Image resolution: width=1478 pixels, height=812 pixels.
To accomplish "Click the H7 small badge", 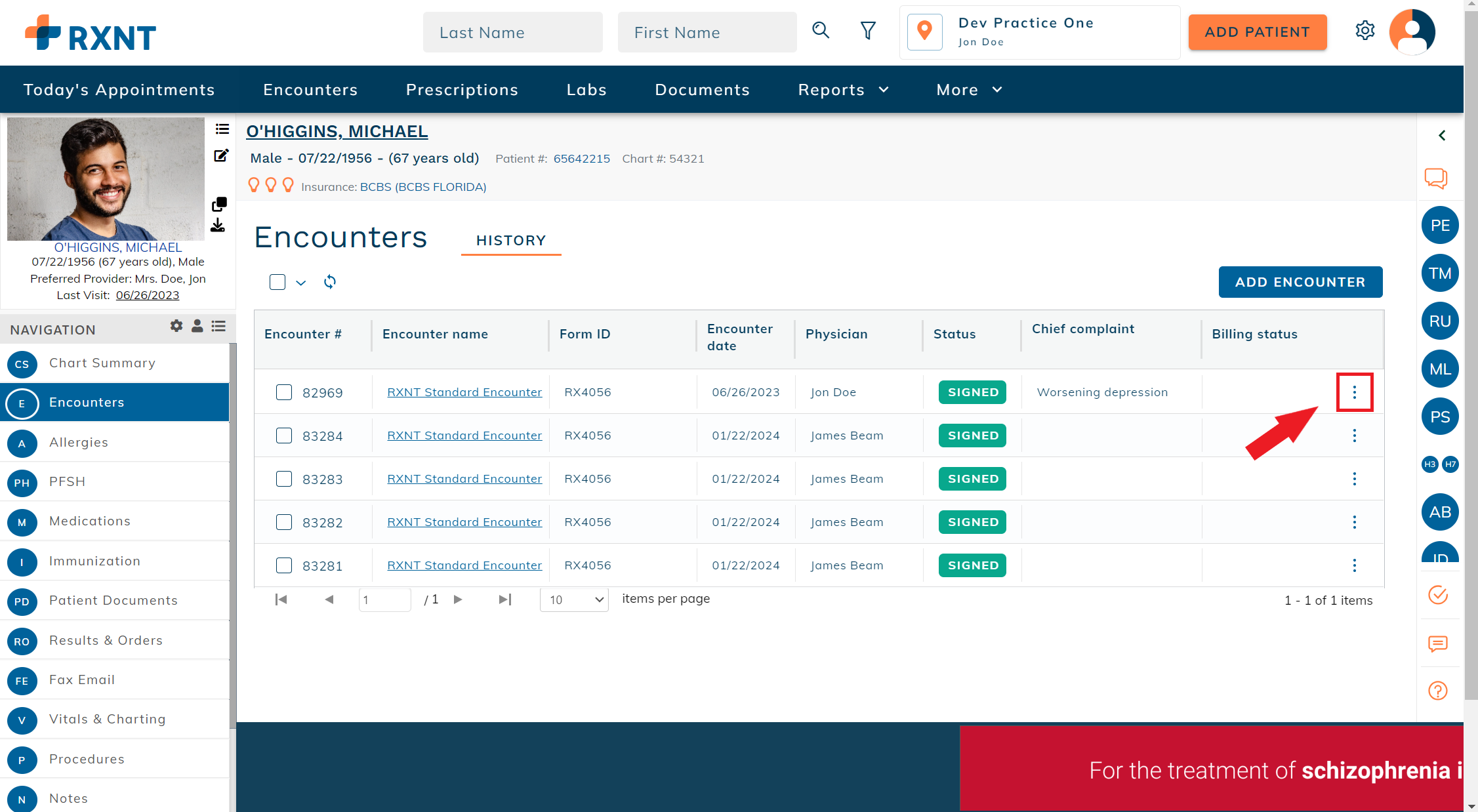I will [1450, 464].
